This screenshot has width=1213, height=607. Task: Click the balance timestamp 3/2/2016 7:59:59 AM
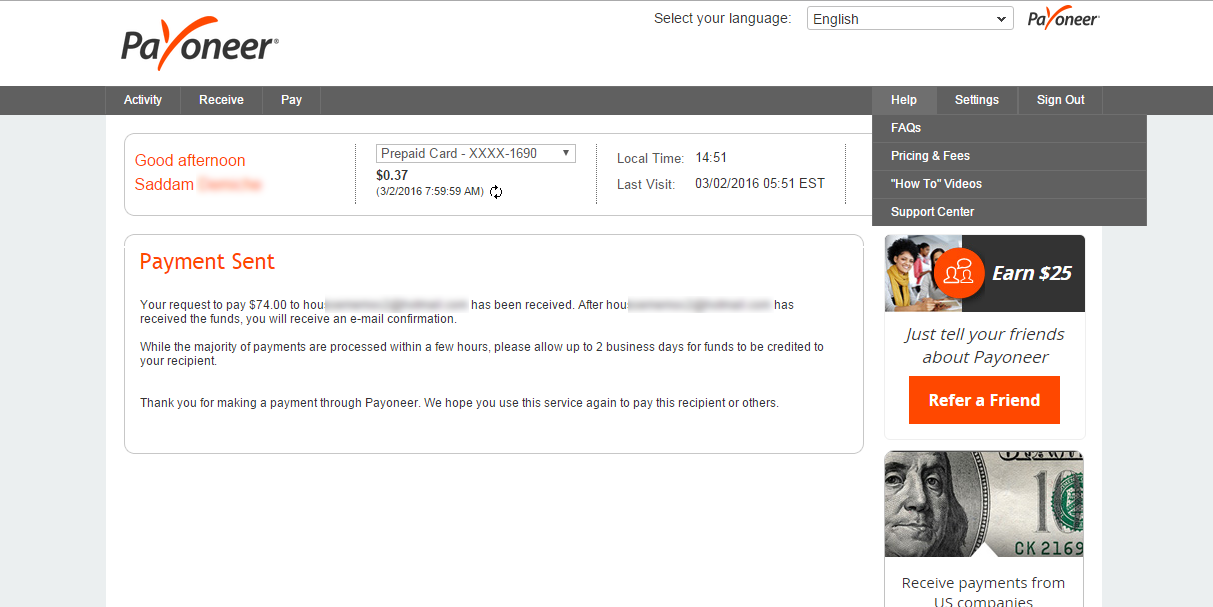click(430, 191)
